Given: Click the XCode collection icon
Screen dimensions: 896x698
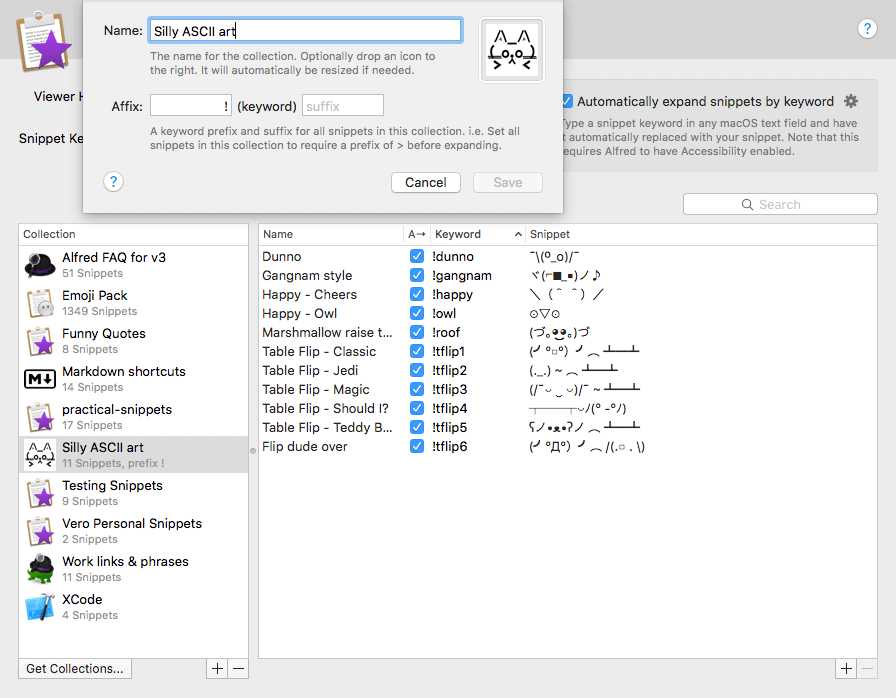Looking at the screenshot, I should point(40,607).
